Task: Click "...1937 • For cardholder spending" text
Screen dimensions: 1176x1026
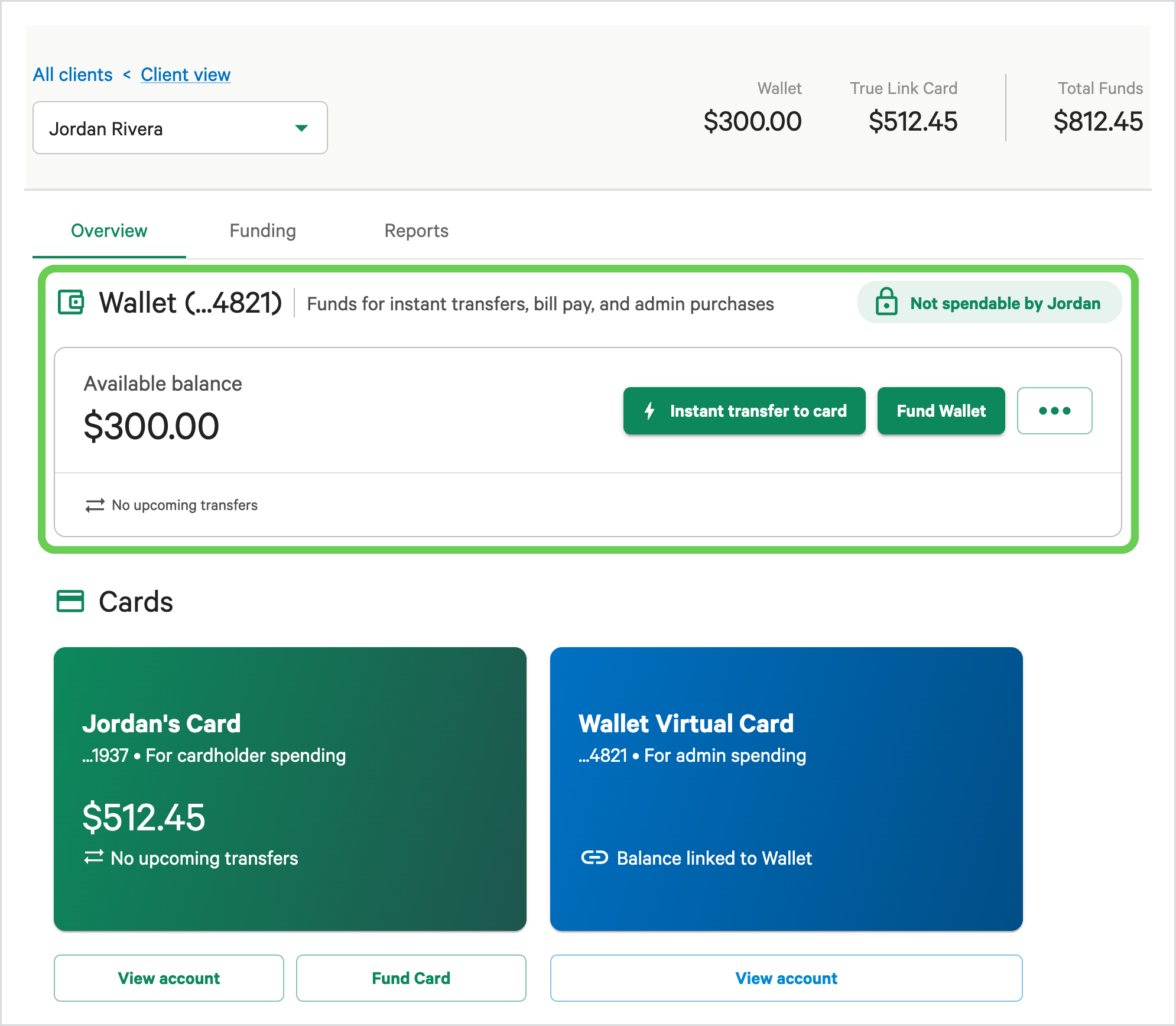Action: click(x=214, y=755)
